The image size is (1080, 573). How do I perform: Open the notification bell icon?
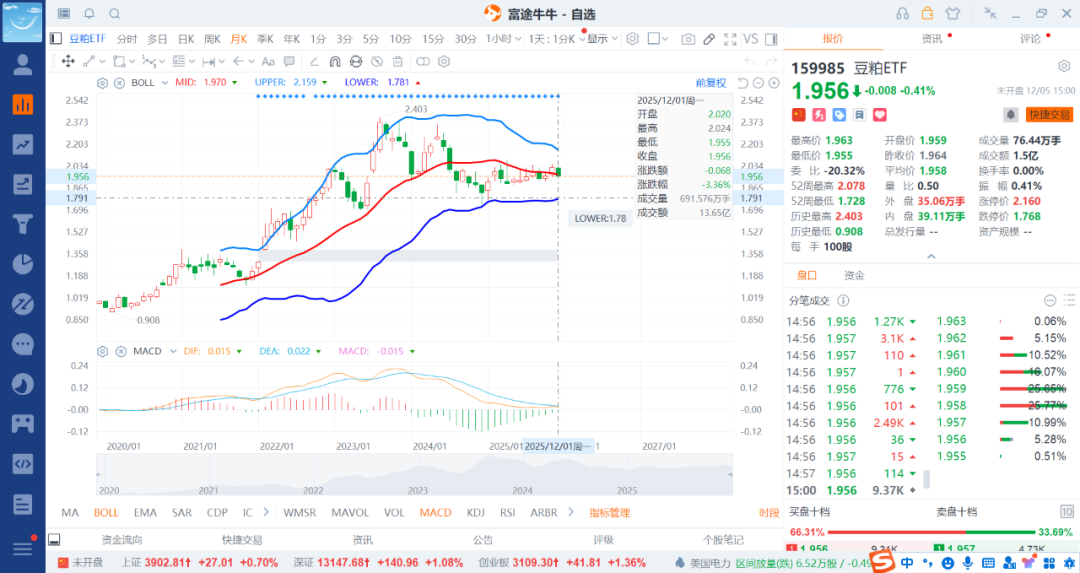[x=89, y=13]
